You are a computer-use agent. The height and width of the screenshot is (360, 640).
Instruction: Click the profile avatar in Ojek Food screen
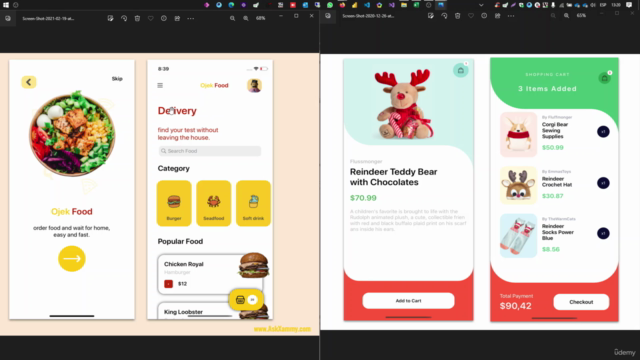254,85
